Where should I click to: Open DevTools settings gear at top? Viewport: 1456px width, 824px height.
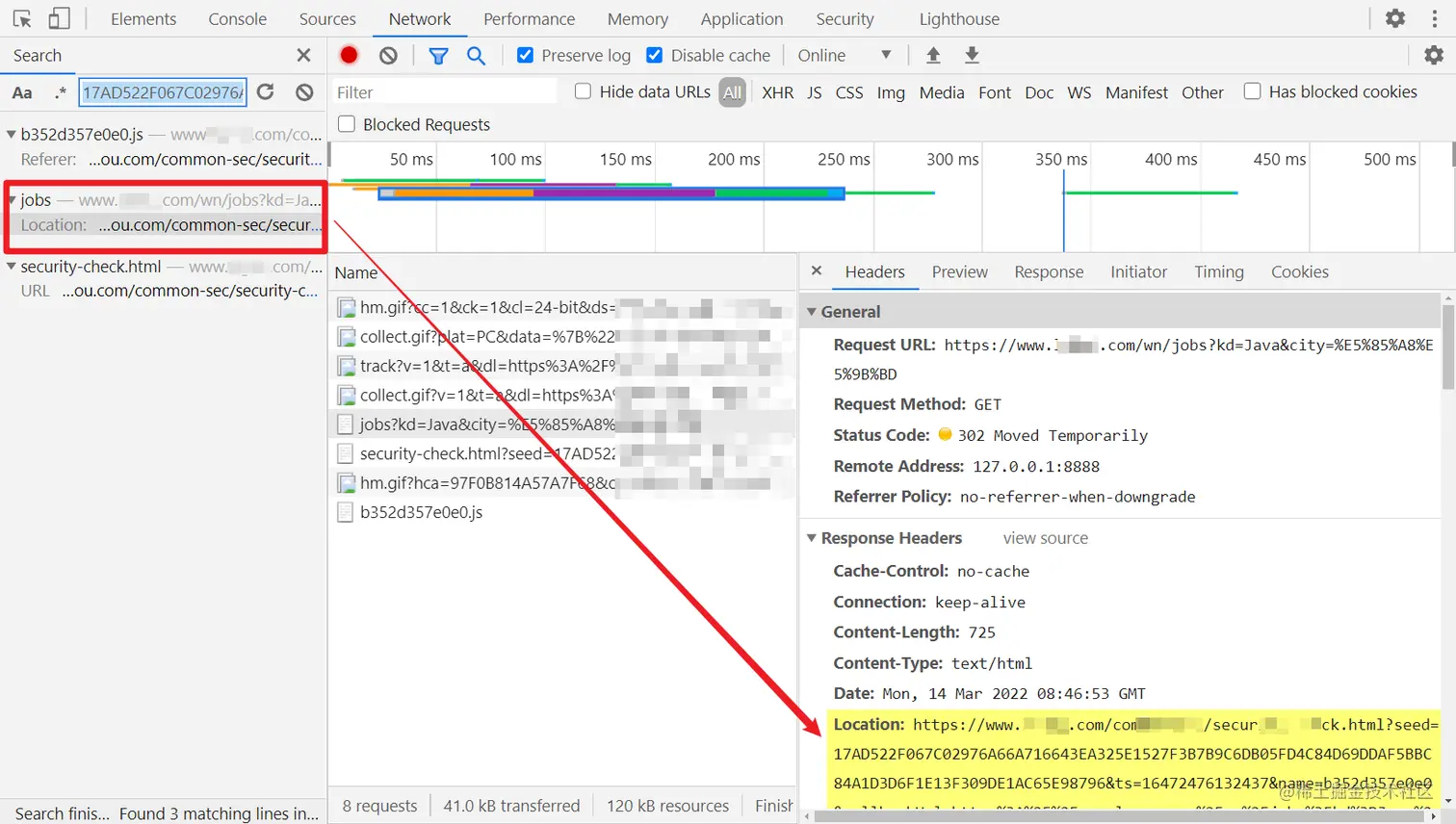1395,18
